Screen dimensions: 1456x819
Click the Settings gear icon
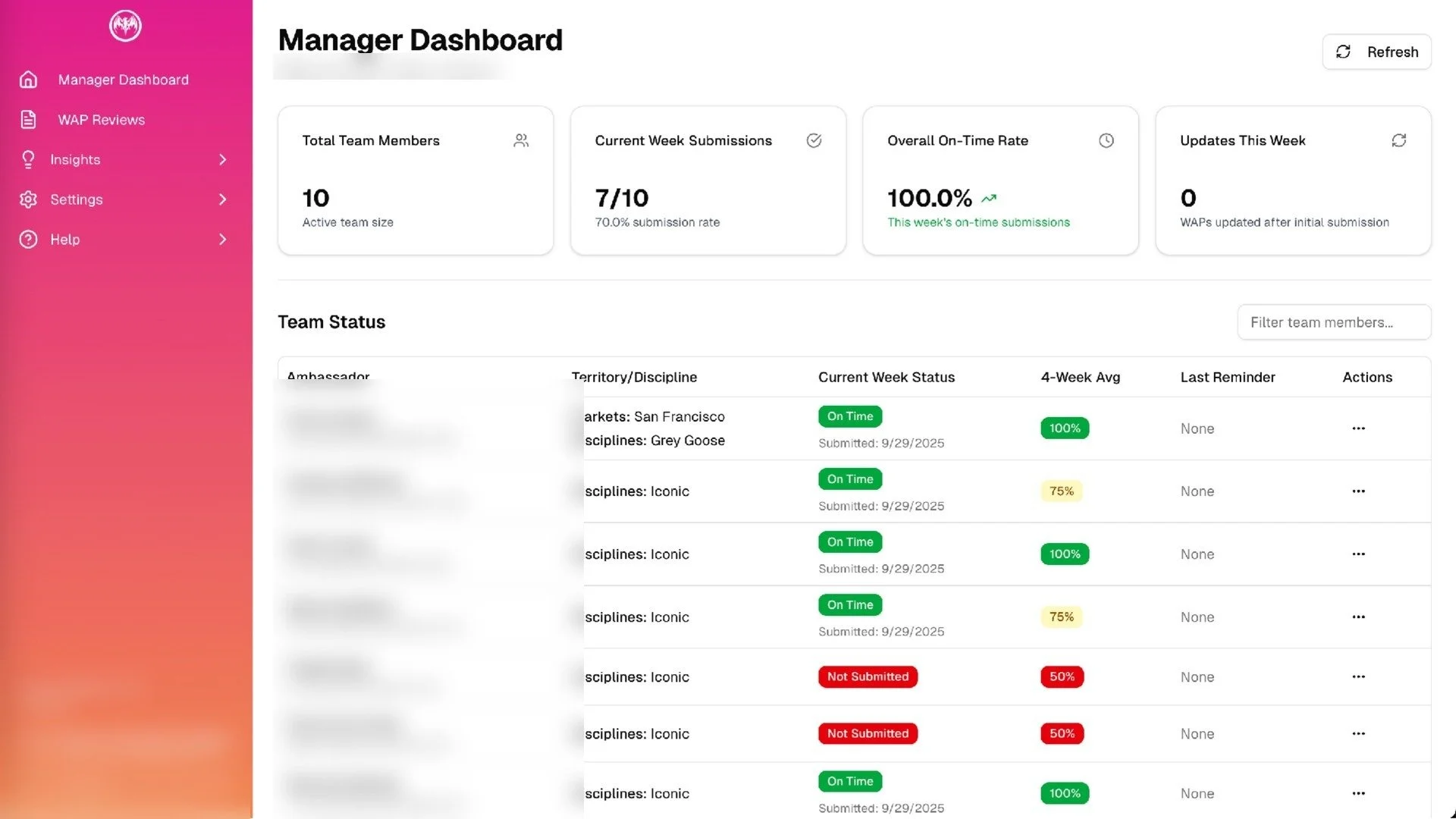point(28,199)
